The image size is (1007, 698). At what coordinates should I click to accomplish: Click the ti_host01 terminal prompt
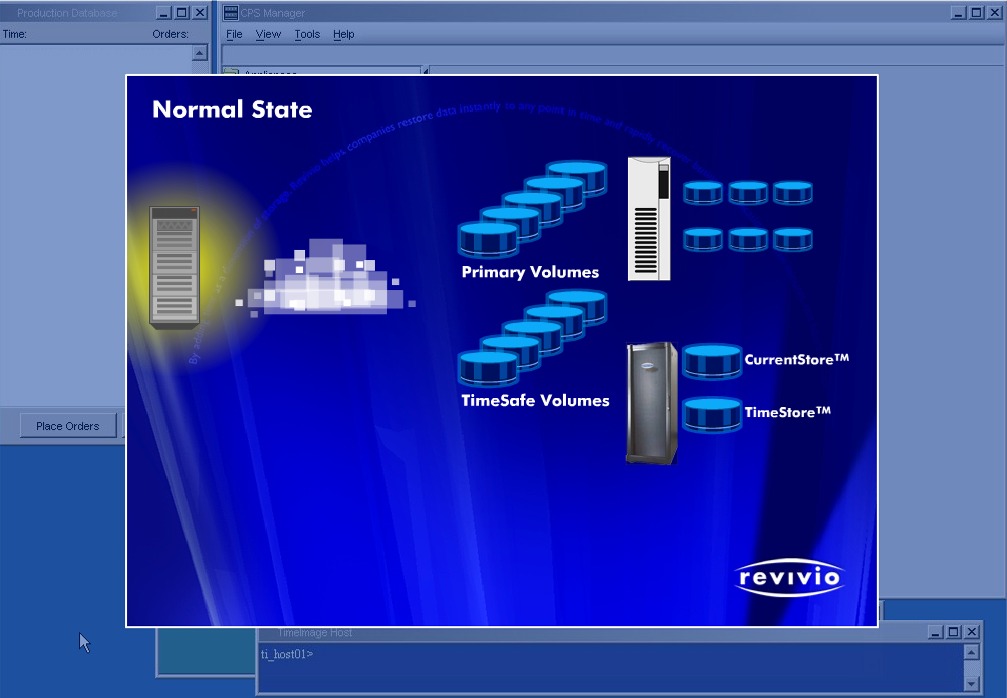pyautogui.click(x=287, y=654)
